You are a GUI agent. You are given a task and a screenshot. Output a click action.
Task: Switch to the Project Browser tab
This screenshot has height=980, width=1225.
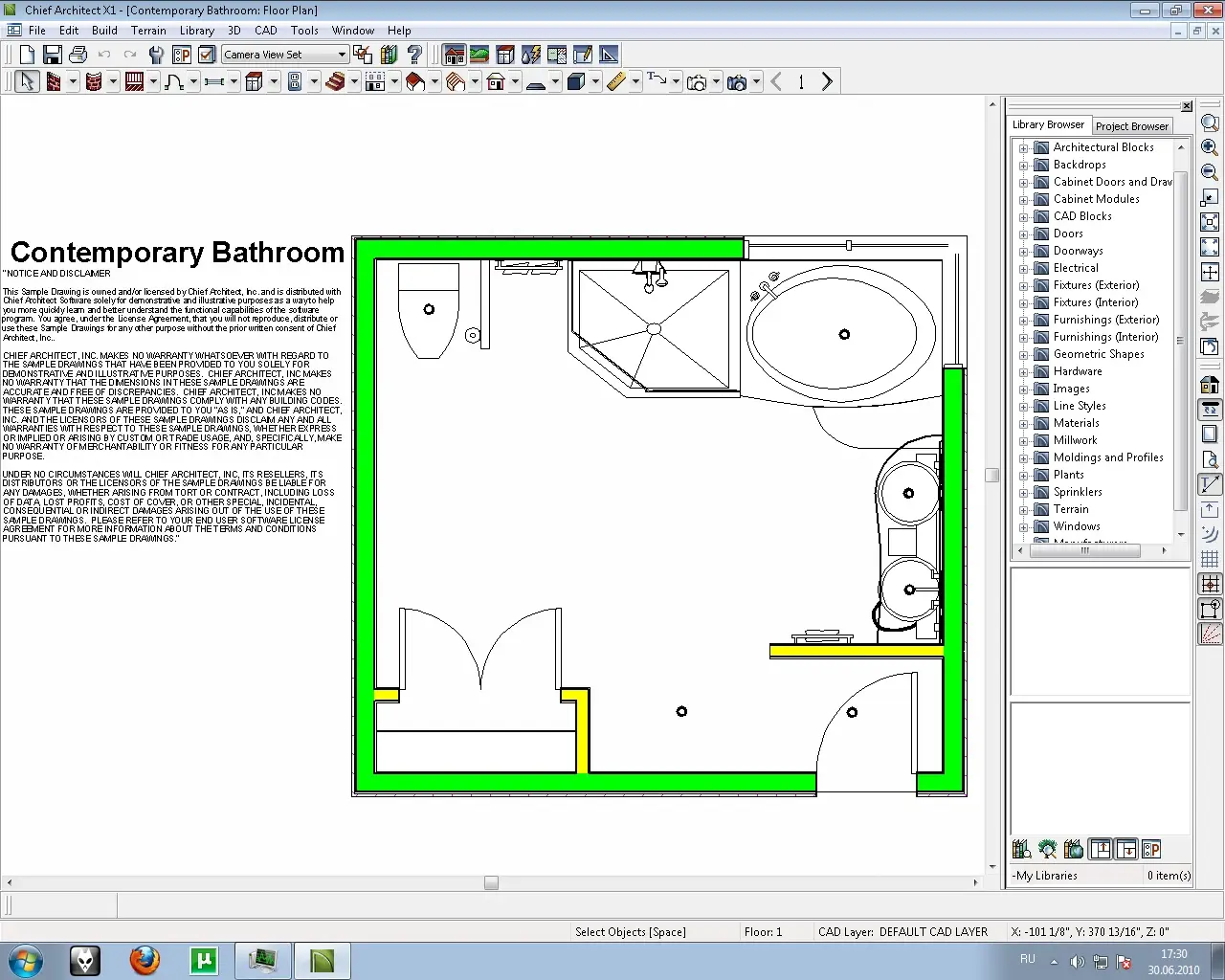(x=1131, y=126)
